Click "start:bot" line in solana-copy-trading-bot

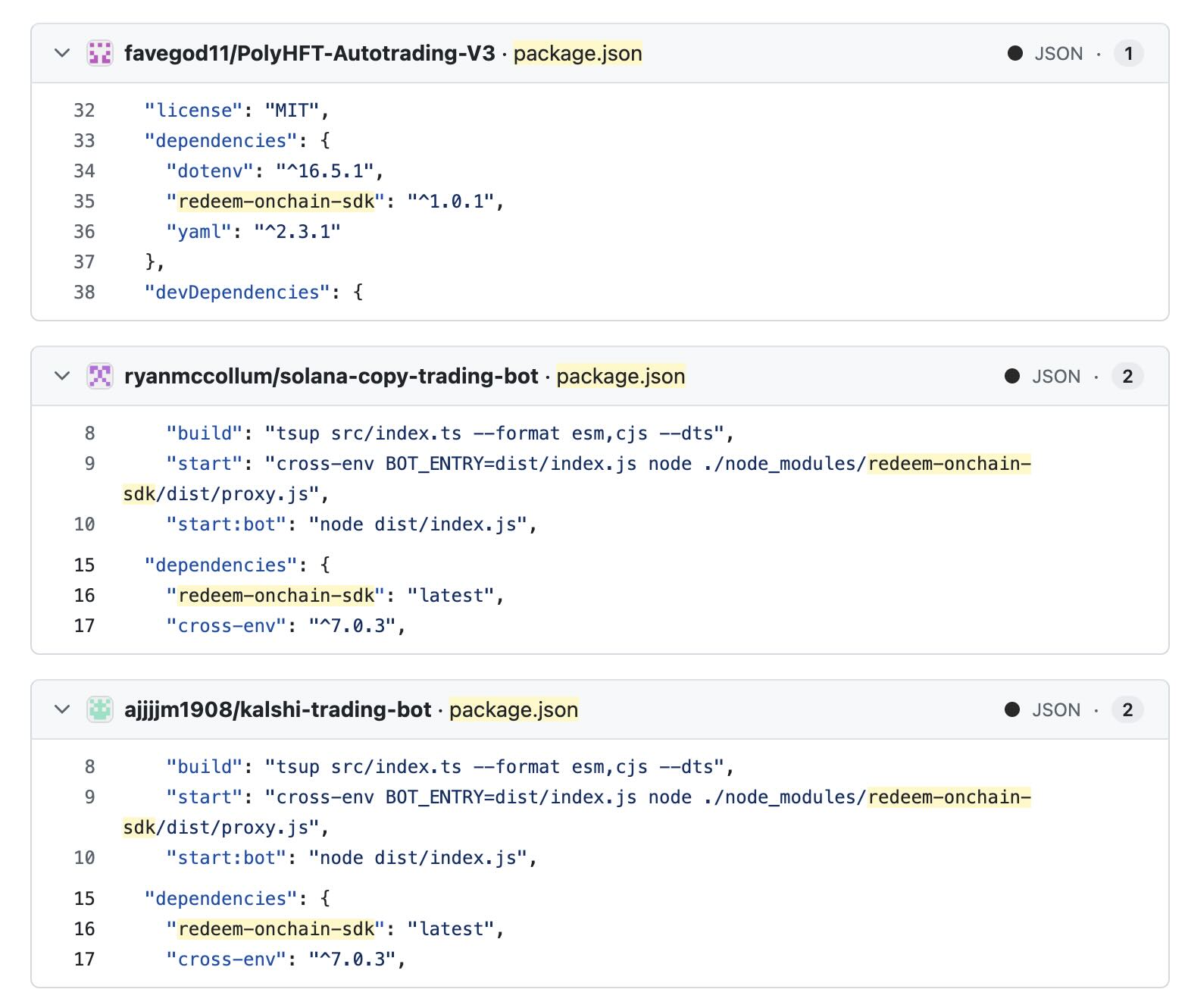(352, 524)
